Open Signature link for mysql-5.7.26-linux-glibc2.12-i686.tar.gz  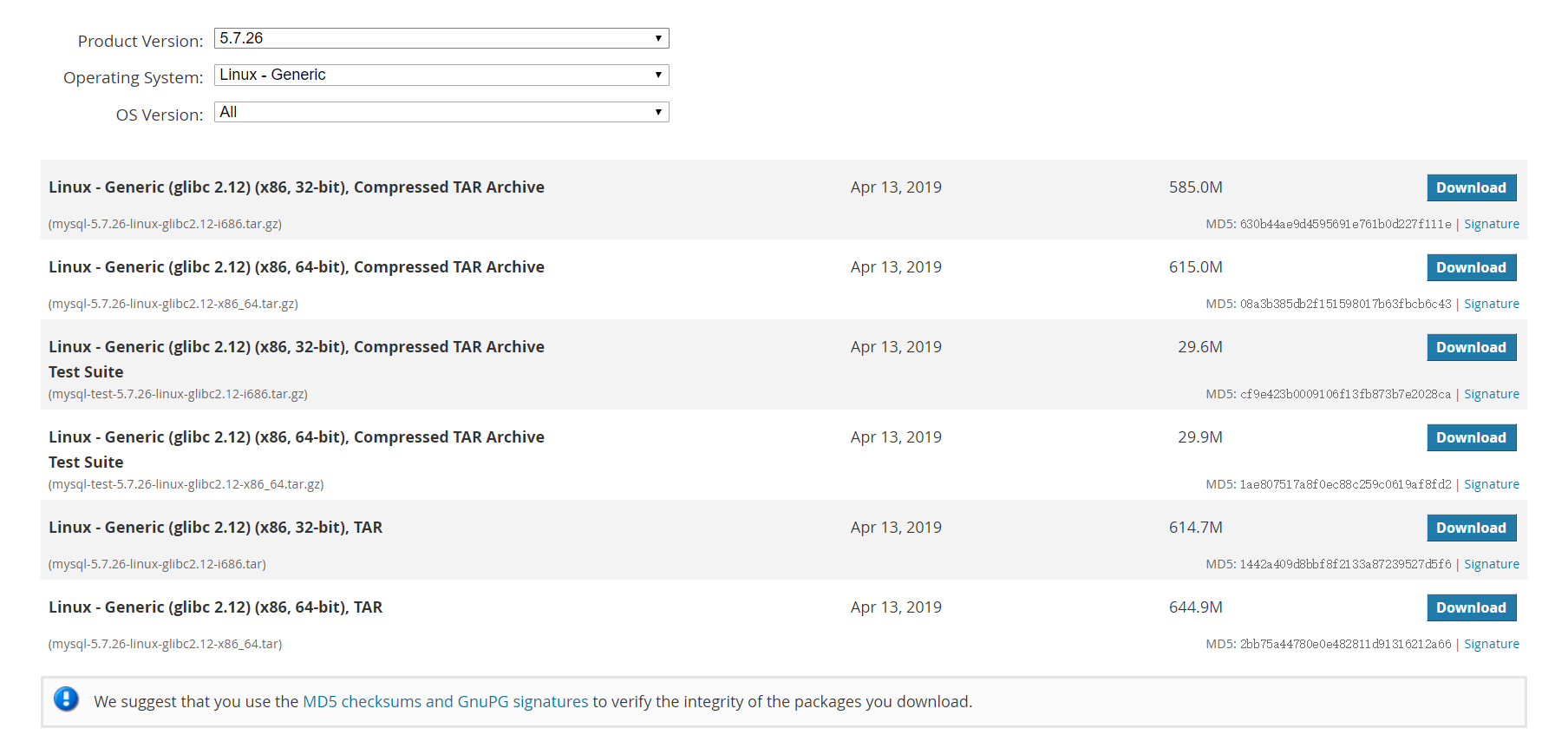coord(1492,224)
